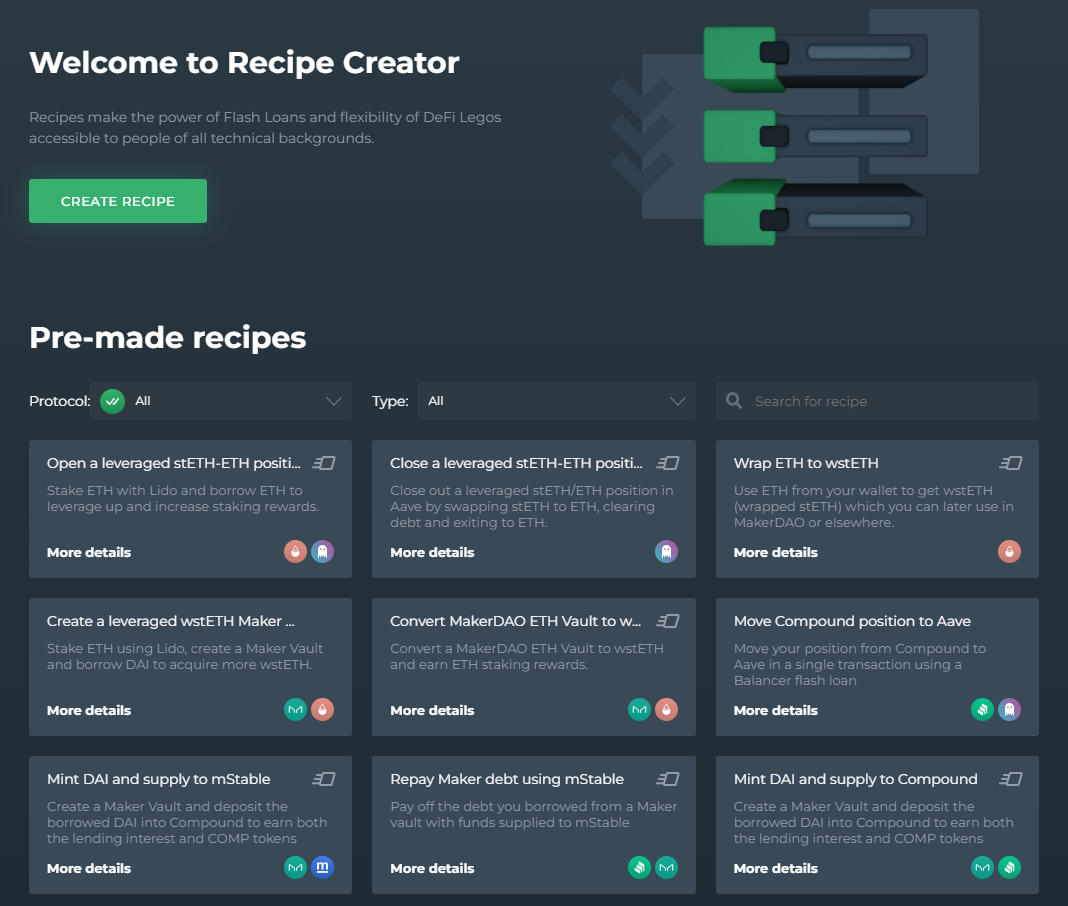Click recipe icon on Wrap ETH to wstETH card
This screenshot has width=1068, height=906.
(x=1010, y=463)
